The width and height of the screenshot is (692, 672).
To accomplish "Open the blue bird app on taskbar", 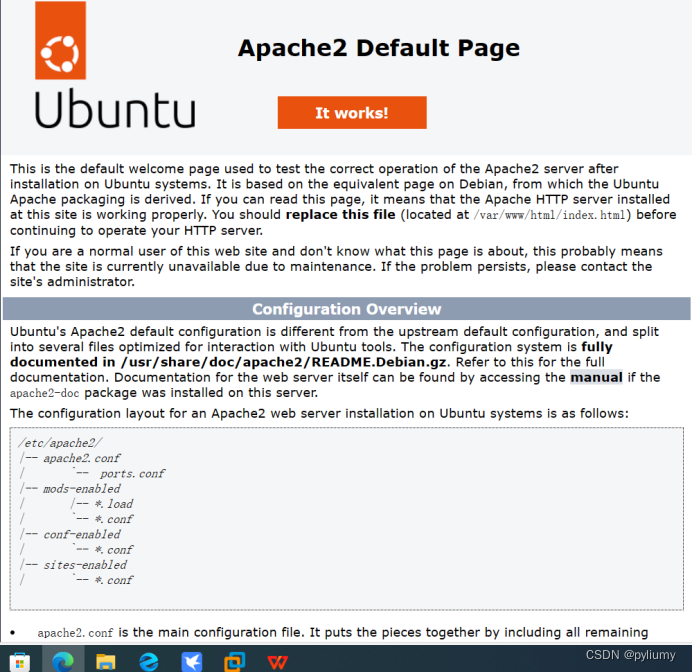I will click(x=192, y=662).
